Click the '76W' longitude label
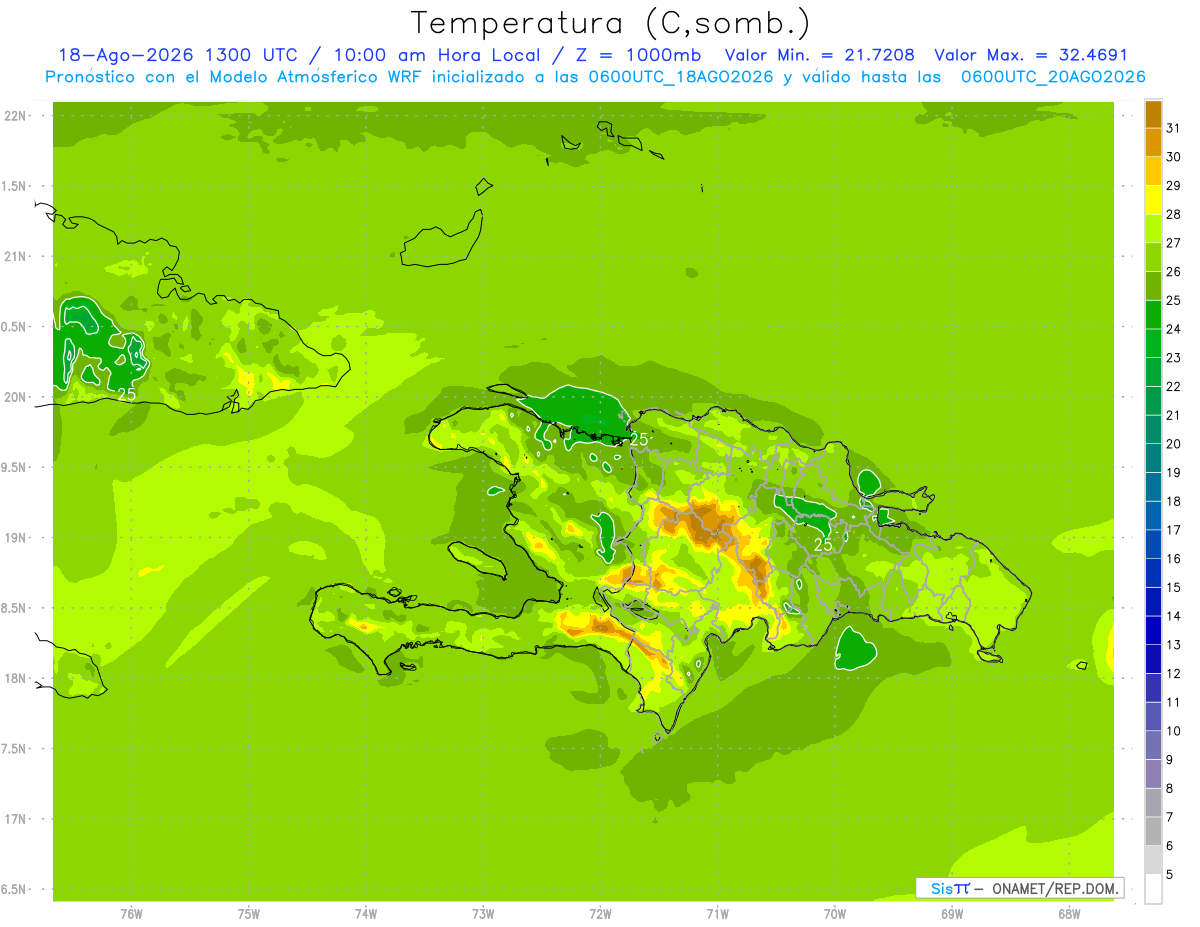Image resolution: width=1200 pixels, height=927 pixels. 131,914
